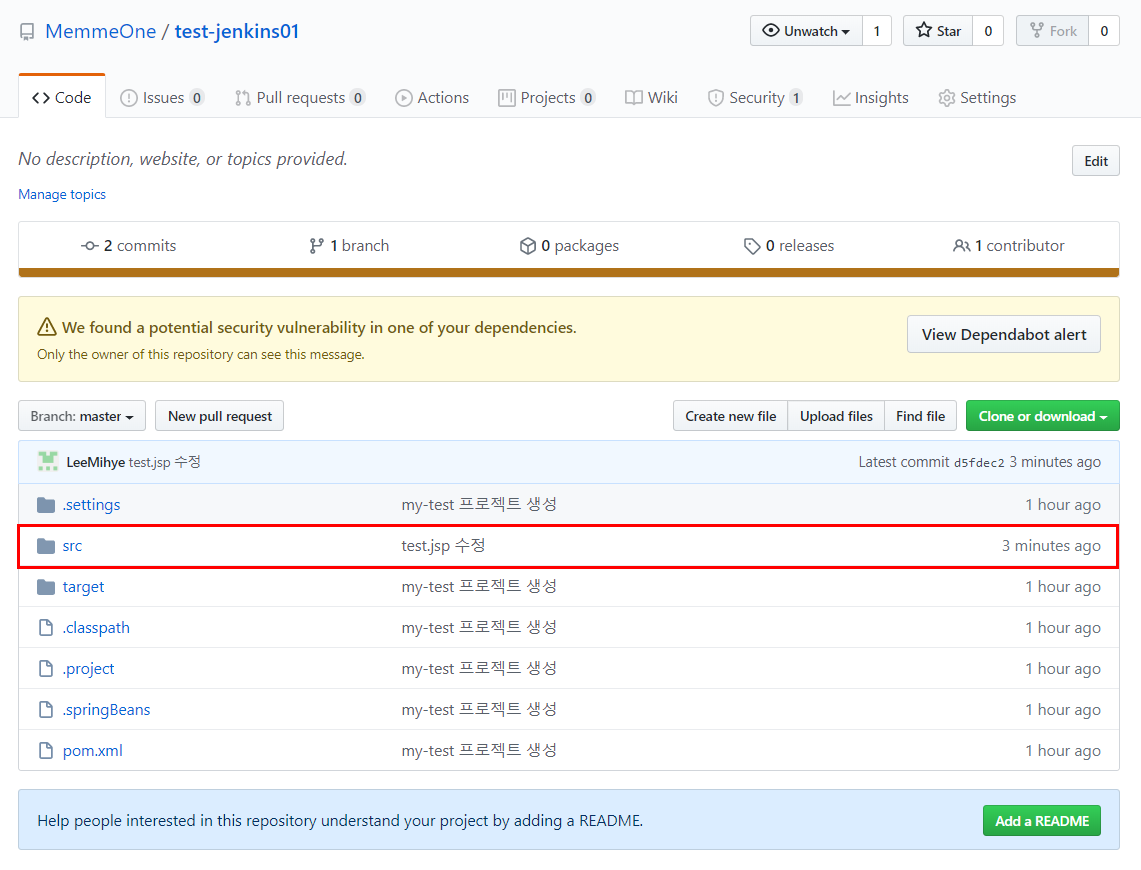Click the Create new file button
The image size is (1141, 870).
coord(731,416)
